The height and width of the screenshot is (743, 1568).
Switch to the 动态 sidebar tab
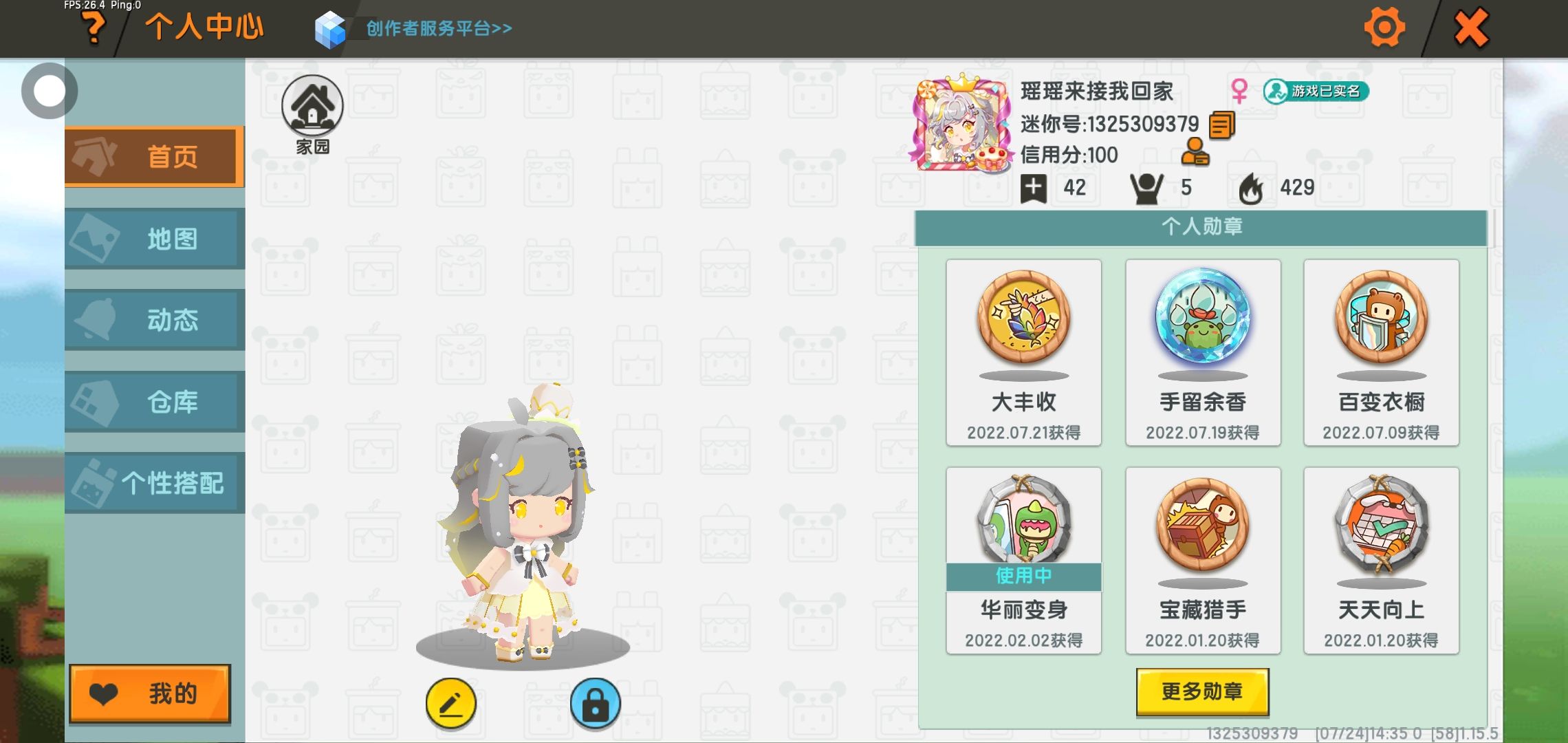point(155,320)
